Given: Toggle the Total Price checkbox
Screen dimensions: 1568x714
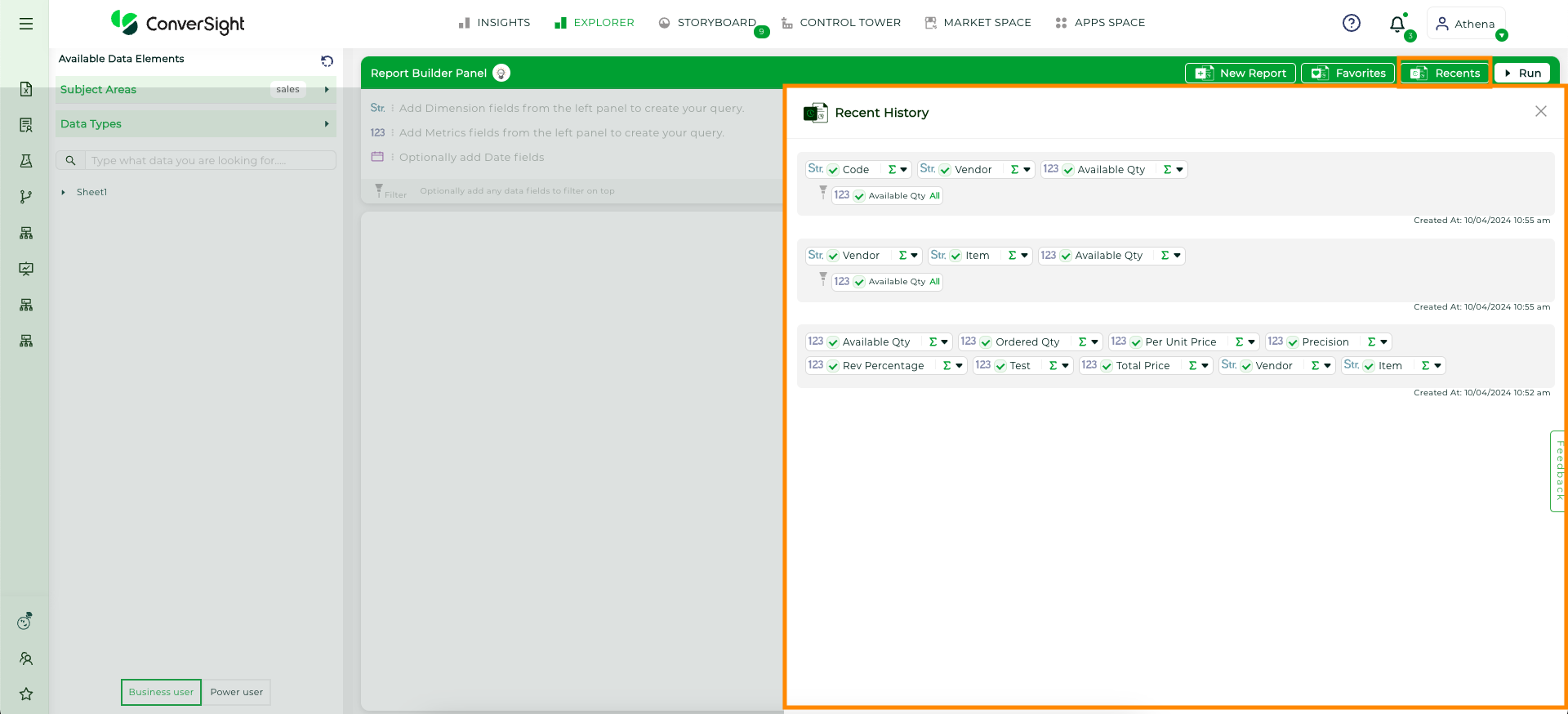Looking at the screenshot, I should 1107,366.
